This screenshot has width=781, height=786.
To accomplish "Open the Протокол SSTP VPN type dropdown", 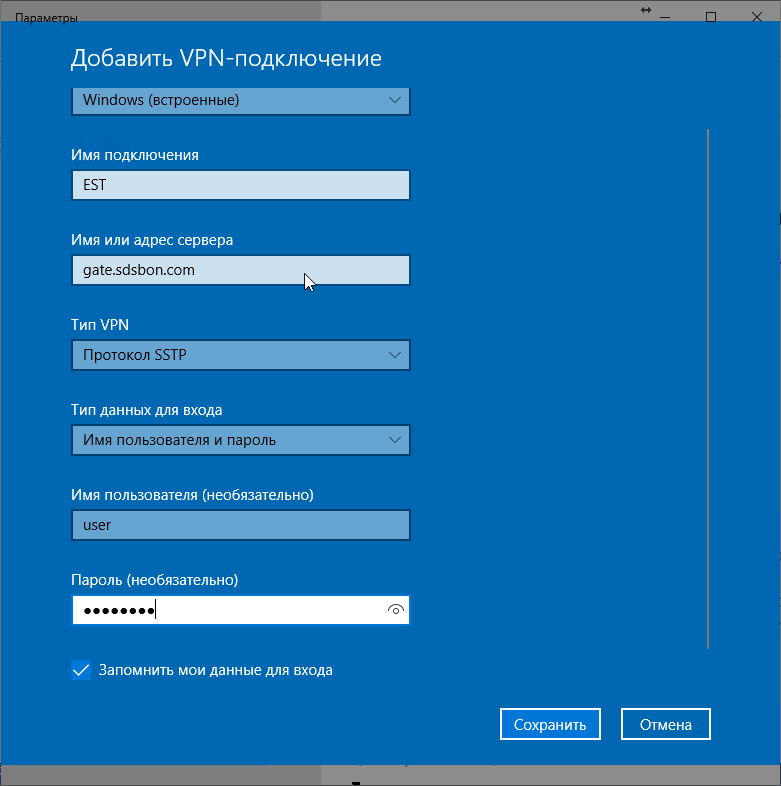I will 241,355.
